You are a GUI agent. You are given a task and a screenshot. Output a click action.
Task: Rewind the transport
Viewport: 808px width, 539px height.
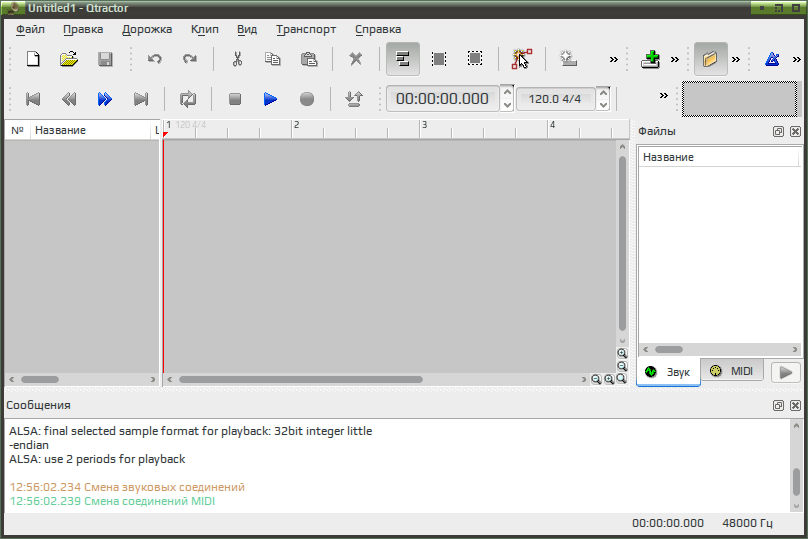[x=69, y=99]
